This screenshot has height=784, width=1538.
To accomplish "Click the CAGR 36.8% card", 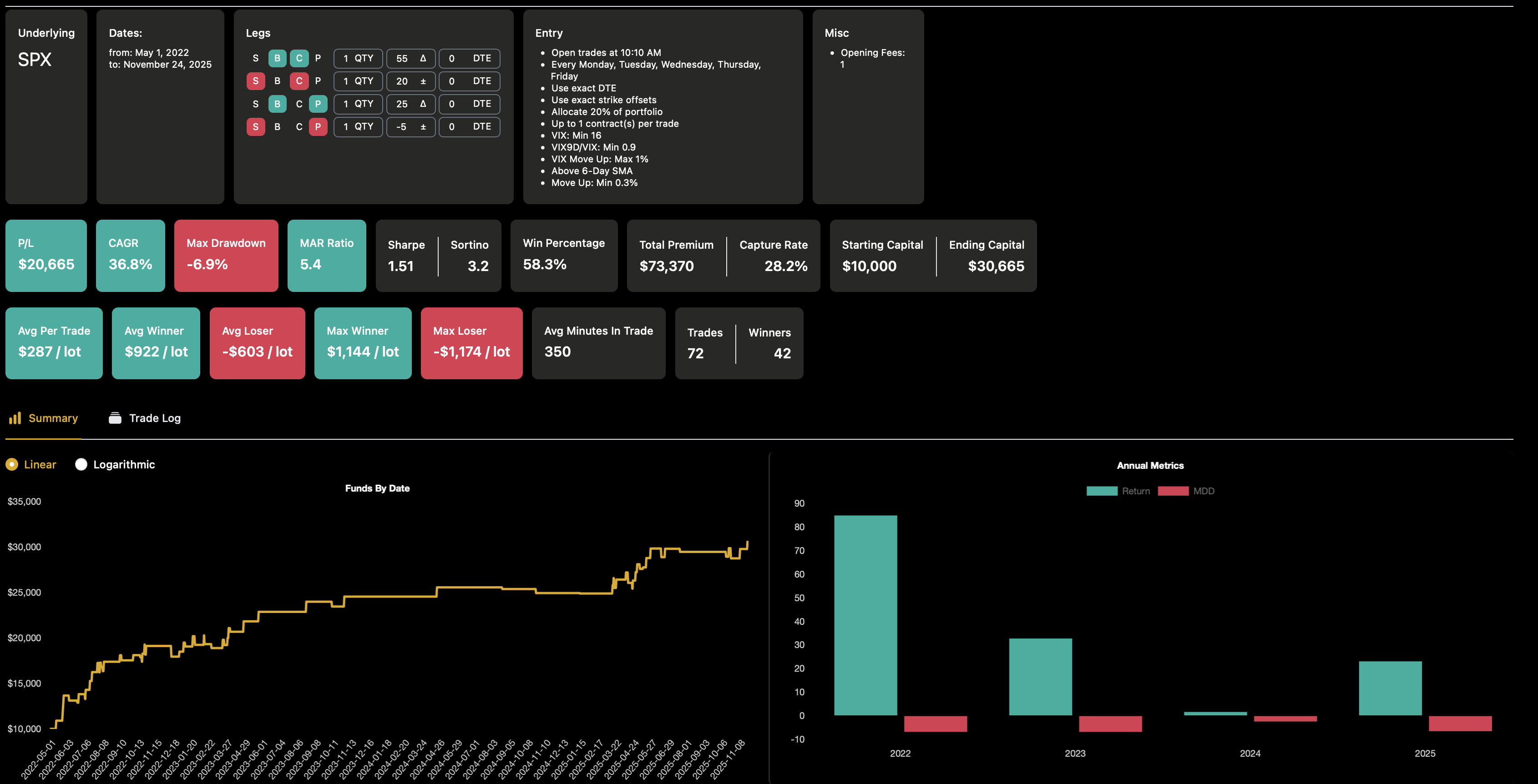I will (x=130, y=256).
